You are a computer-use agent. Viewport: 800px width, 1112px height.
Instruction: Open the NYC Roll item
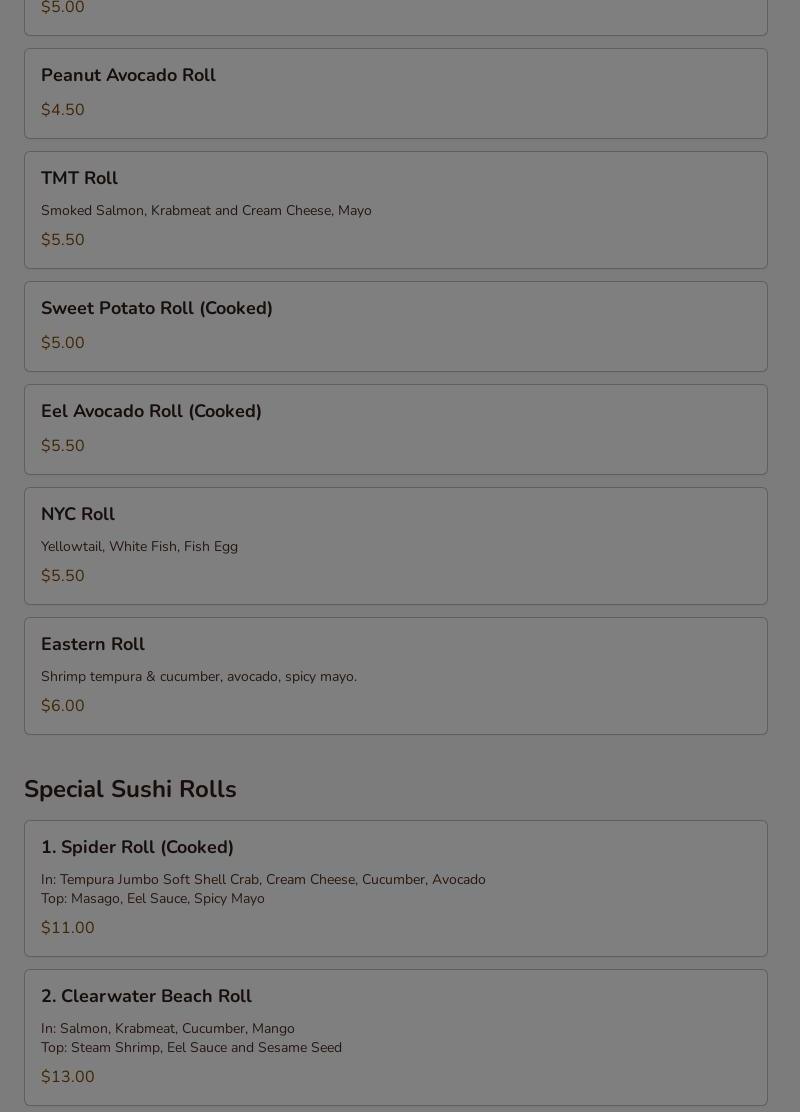[x=396, y=546]
